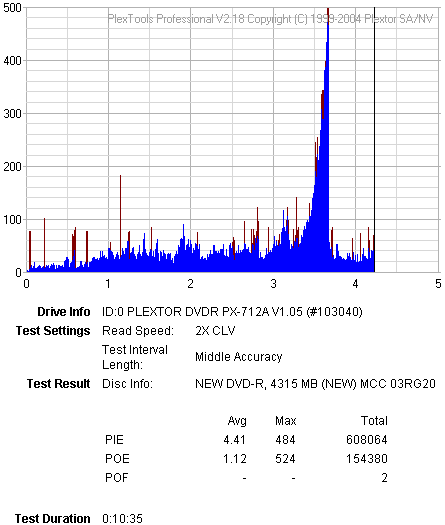
Task: Click the Middle Accuracy setting text
Action: (239, 357)
